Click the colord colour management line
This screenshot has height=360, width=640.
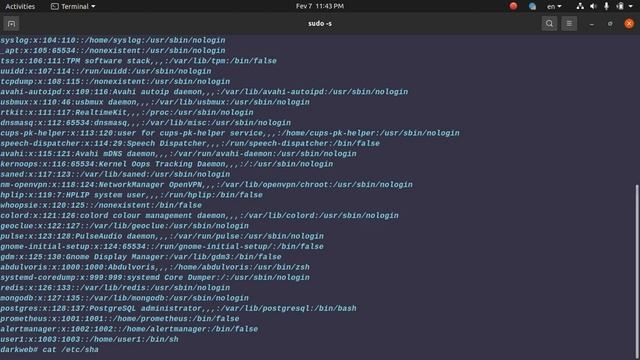coord(200,216)
